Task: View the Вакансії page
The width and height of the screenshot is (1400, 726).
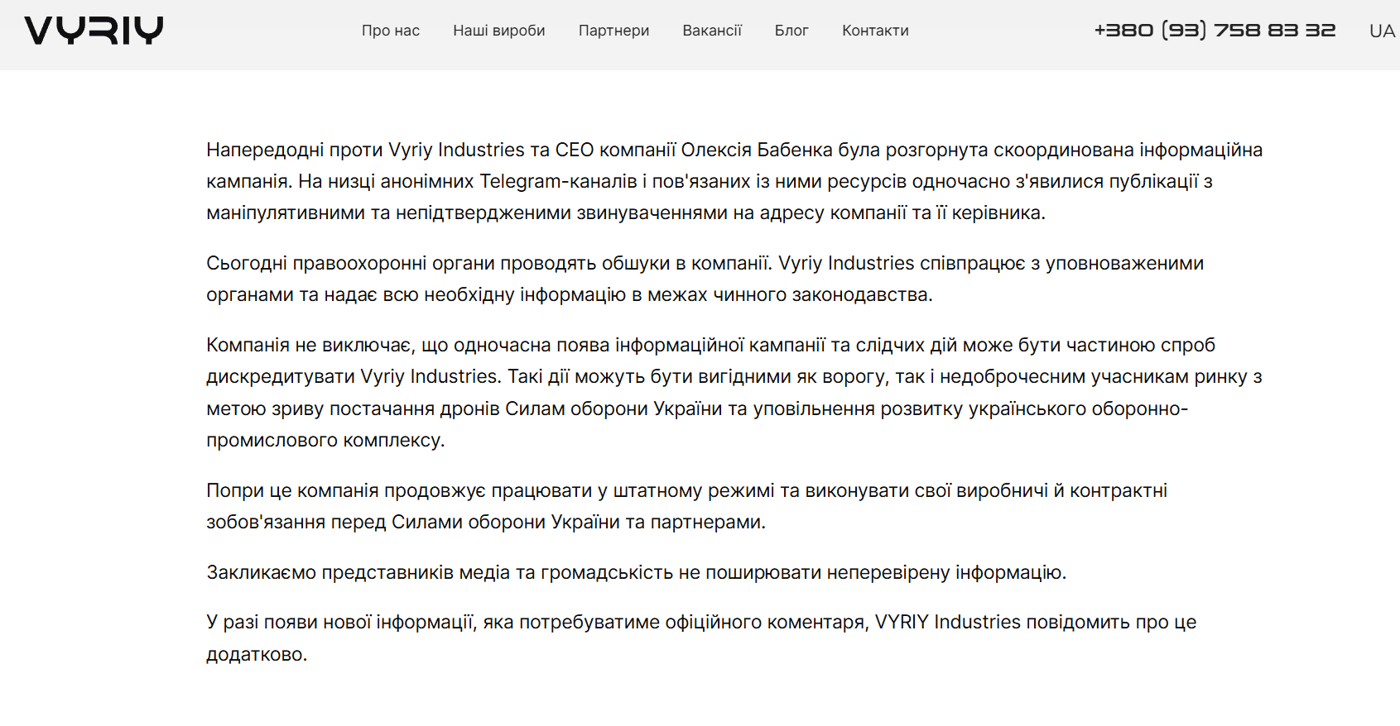Action: [712, 31]
